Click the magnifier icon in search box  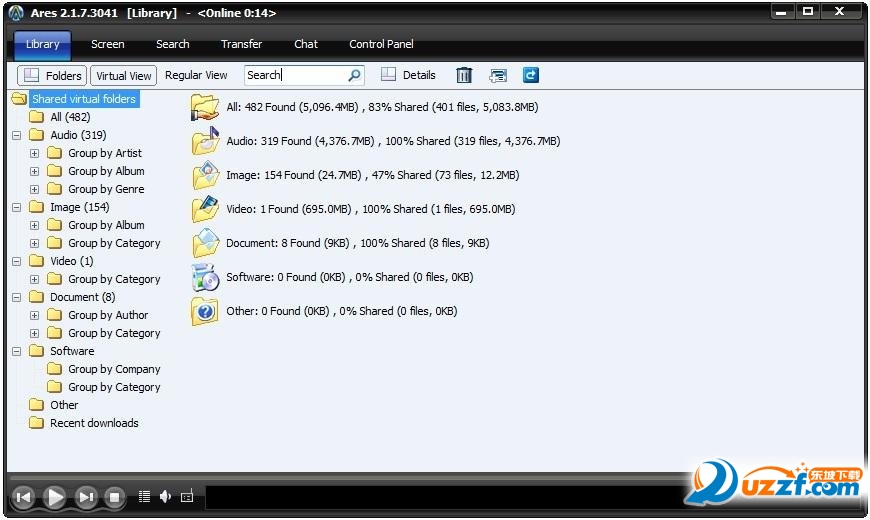click(x=355, y=75)
